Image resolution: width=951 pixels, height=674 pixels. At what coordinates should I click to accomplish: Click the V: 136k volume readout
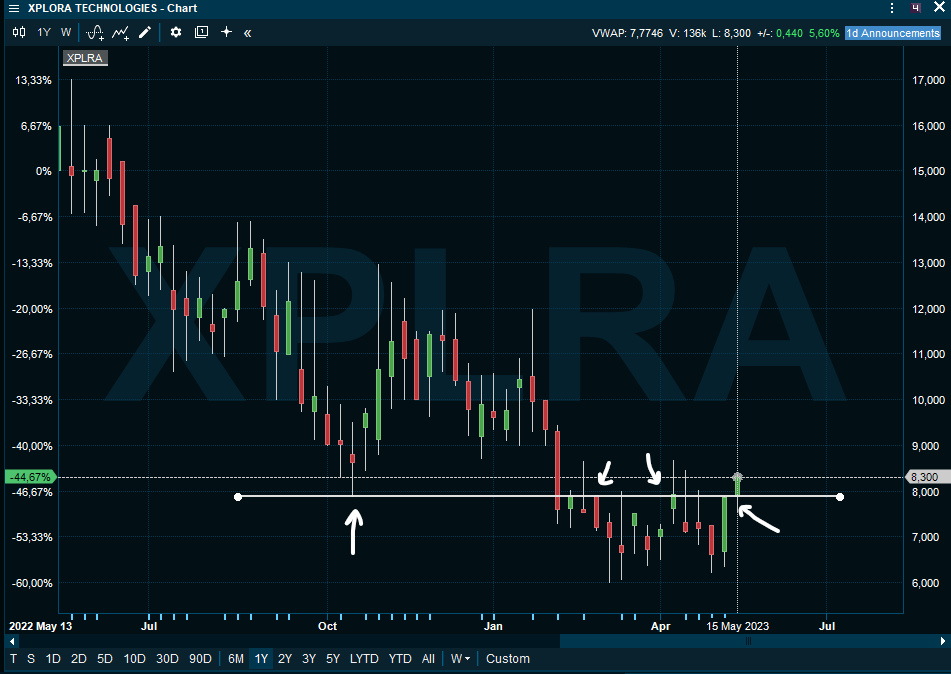pyautogui.click(x=688, y=33)
